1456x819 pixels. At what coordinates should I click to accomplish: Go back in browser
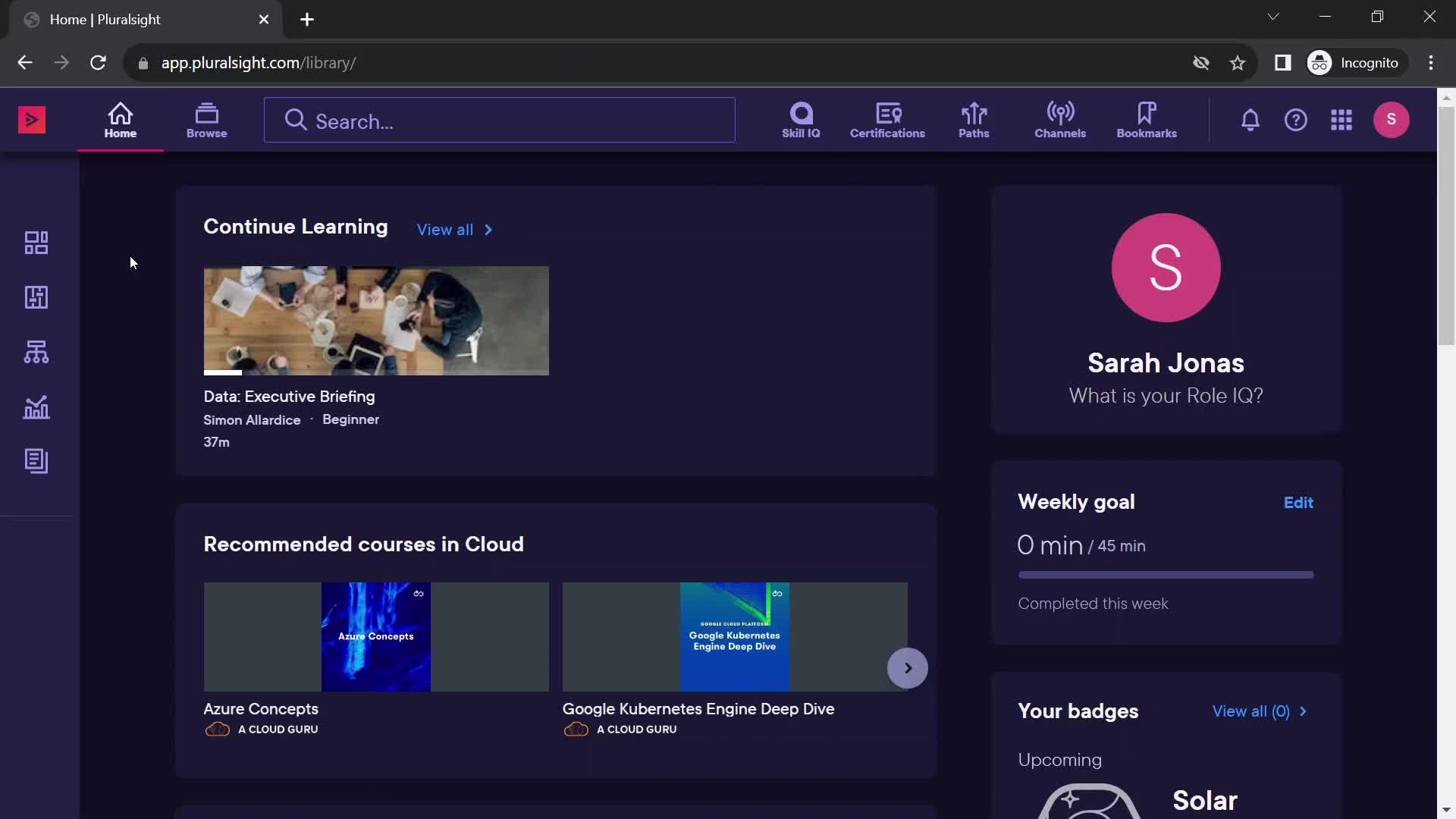pyautogui.click(x=25, y=63)
